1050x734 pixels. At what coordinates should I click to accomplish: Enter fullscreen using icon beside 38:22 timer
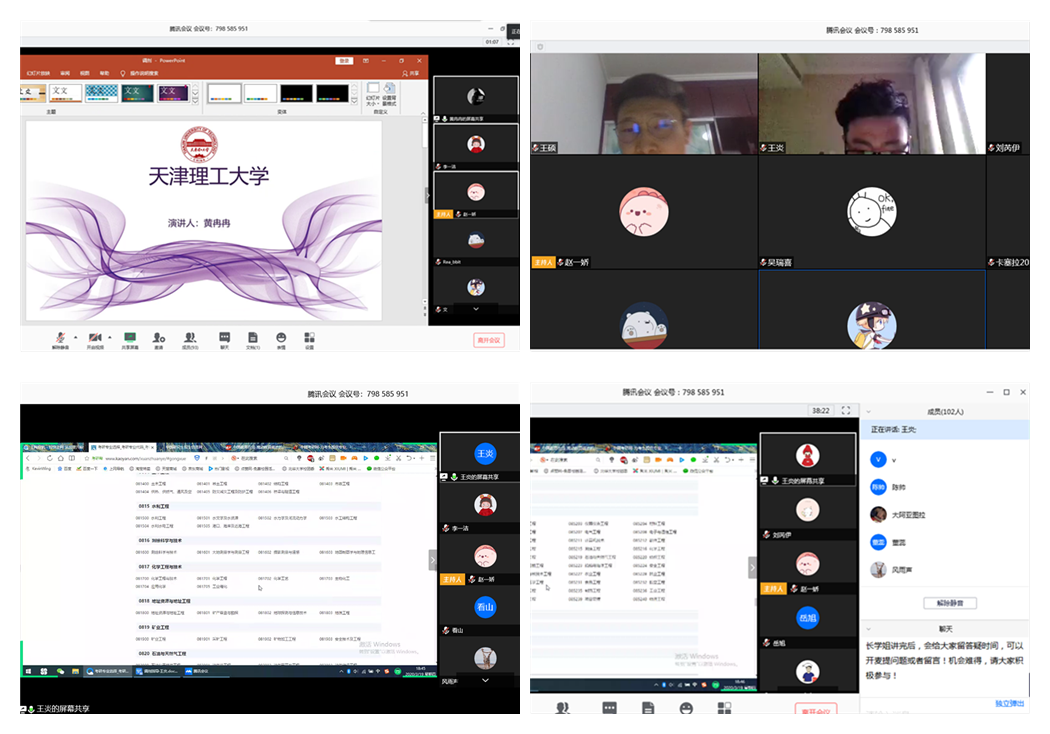(x=846, y=410)
